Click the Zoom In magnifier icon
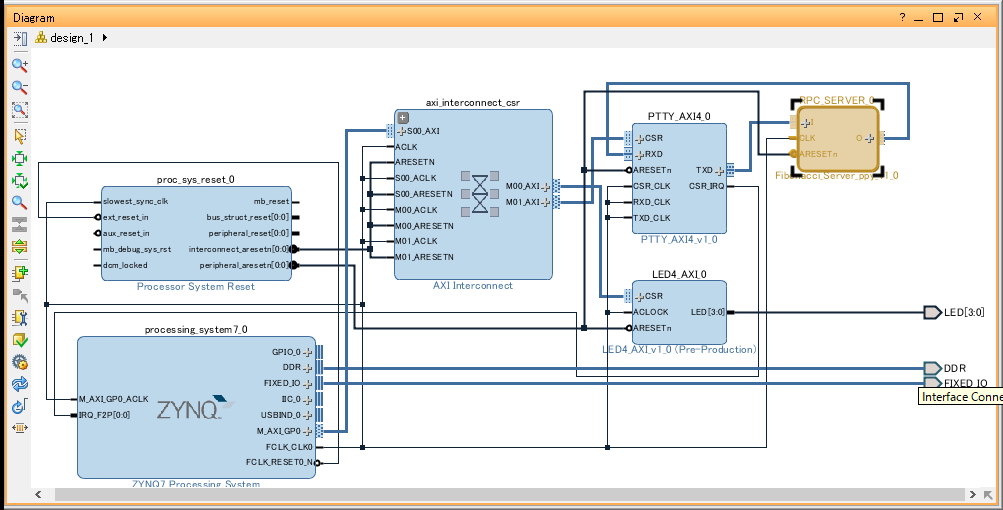The width and height of the screenshot is (1003, 510). pos(20,65)
